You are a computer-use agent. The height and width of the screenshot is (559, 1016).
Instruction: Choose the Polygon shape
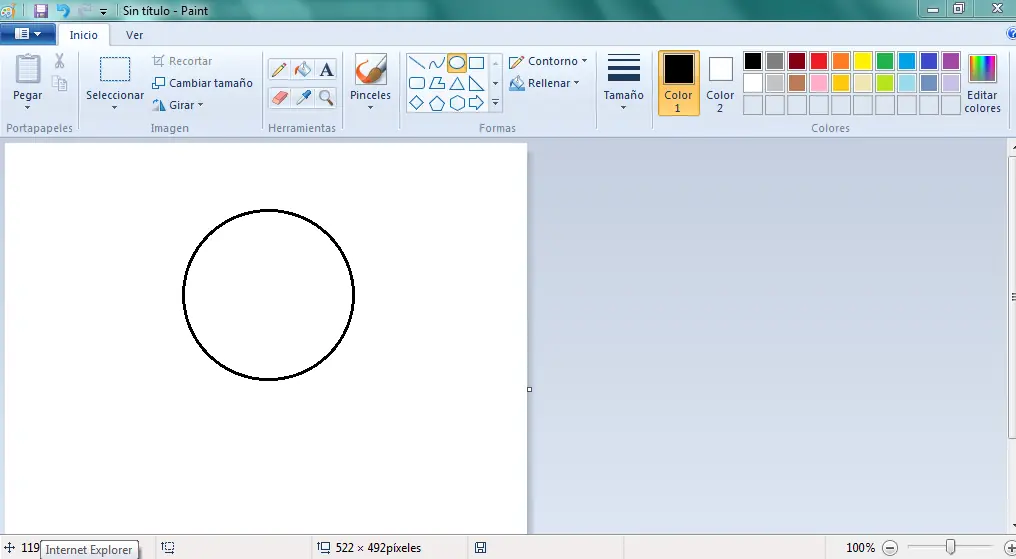[437, 83]
